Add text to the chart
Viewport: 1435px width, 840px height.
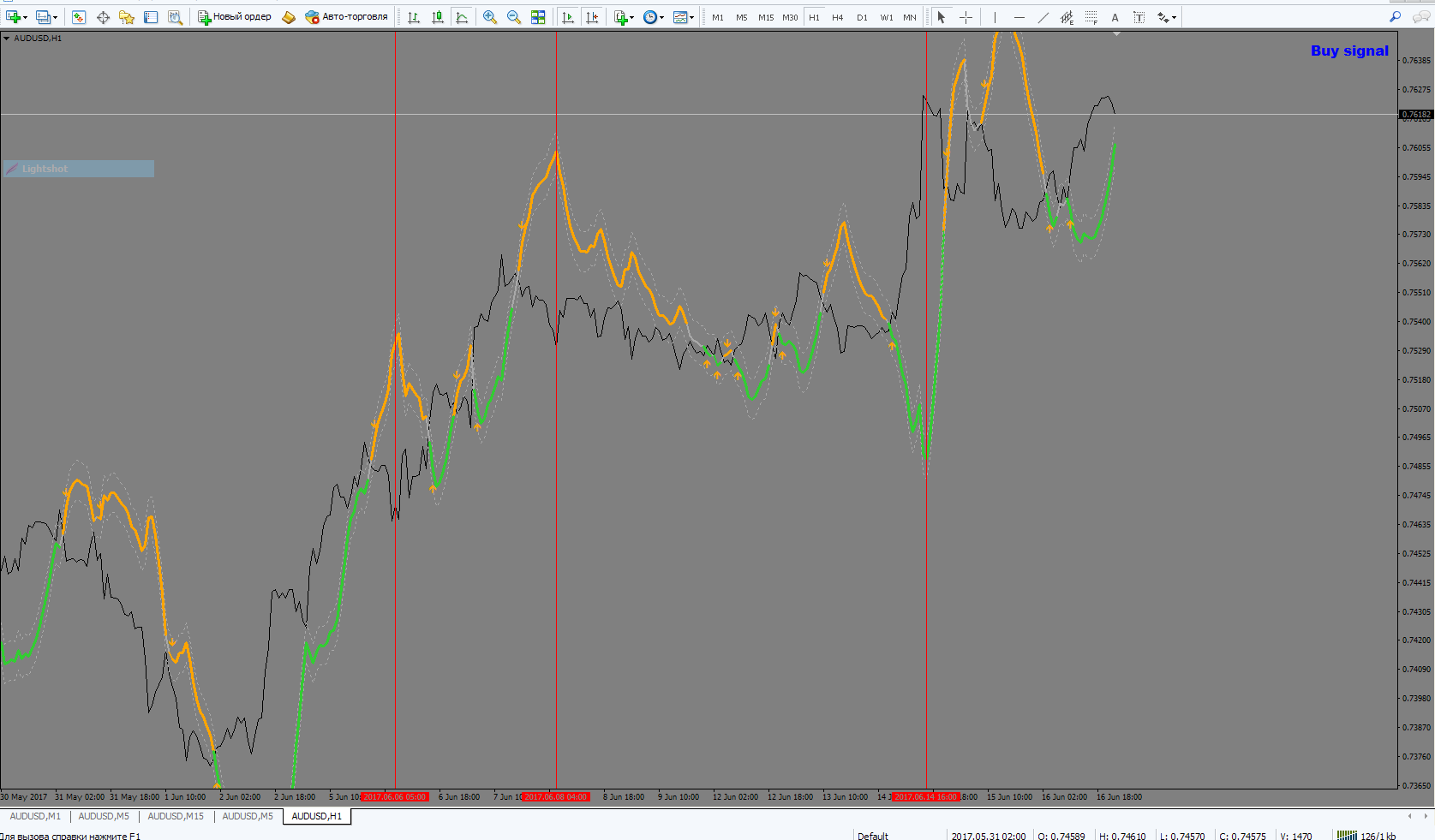(x=1115, y=17)
